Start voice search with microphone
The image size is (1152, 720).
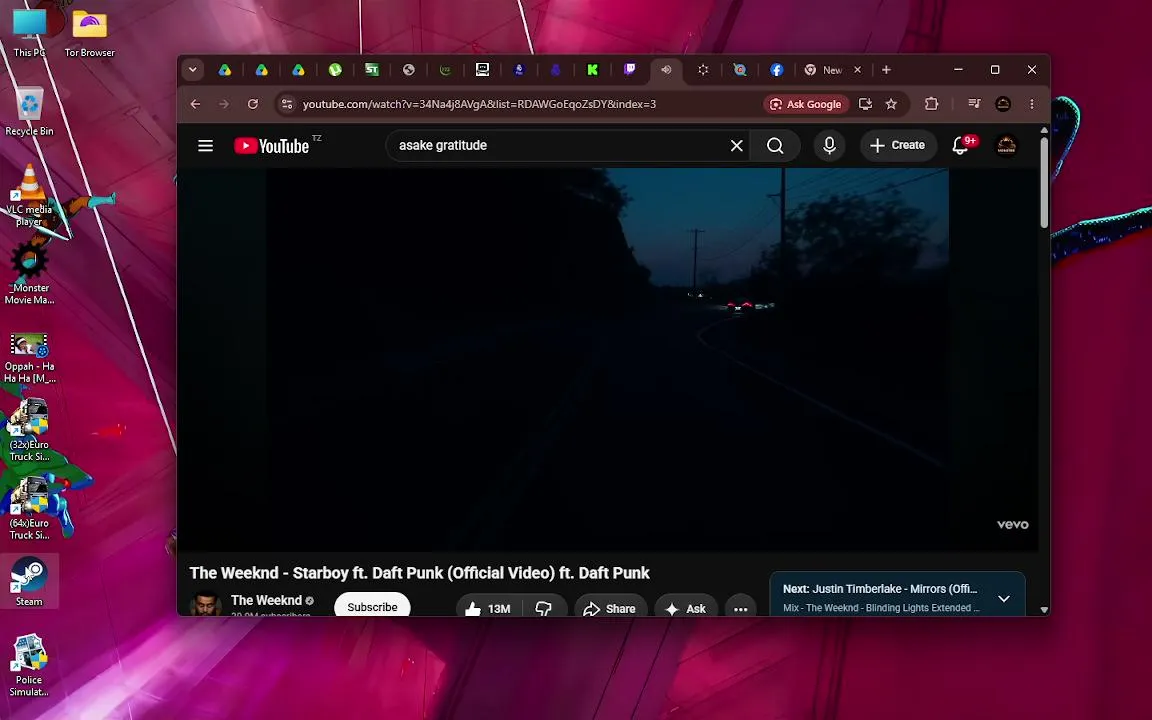click(829, 145)
